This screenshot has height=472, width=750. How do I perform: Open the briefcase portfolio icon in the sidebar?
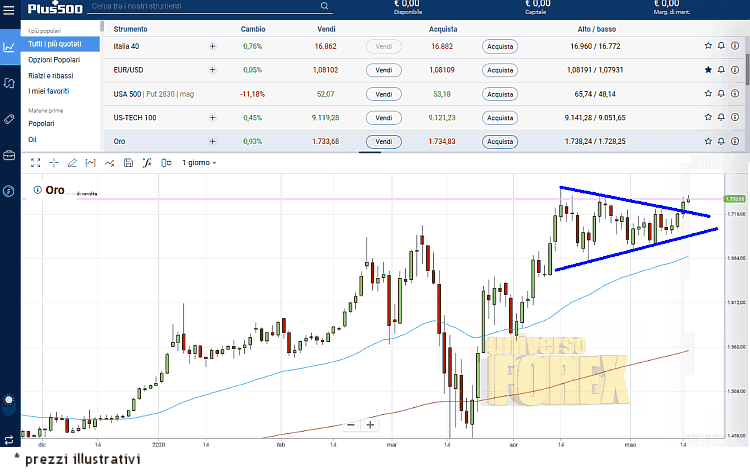coord(9,155)
